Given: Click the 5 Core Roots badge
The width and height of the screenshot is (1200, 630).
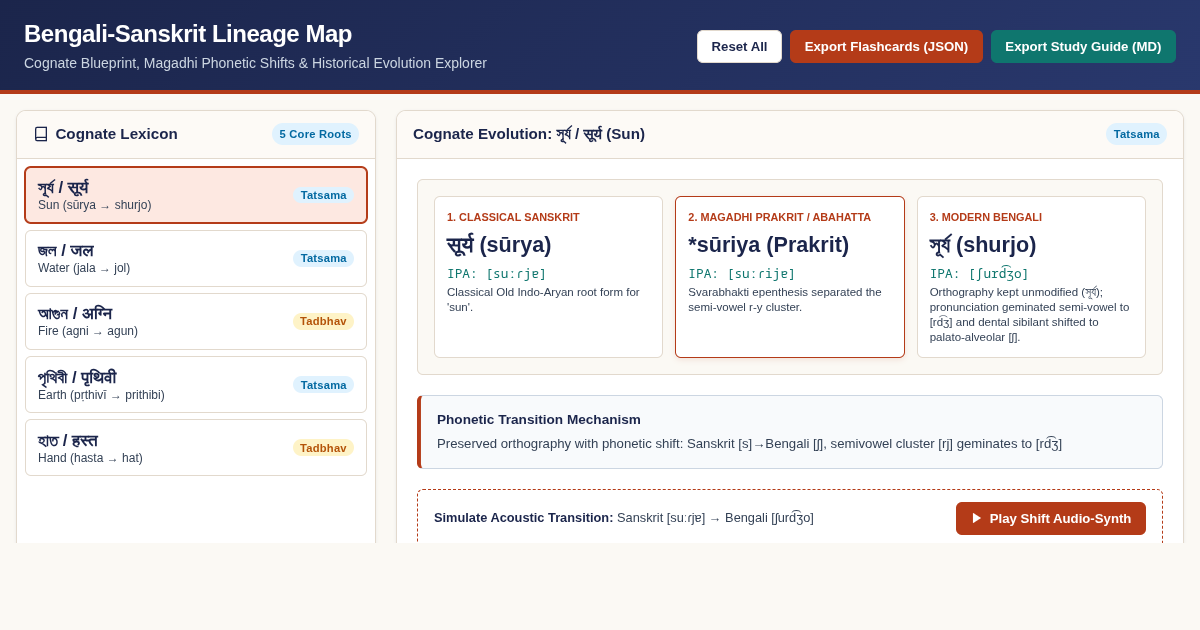Looking at the screenshot, I should [x=315, y=134].
